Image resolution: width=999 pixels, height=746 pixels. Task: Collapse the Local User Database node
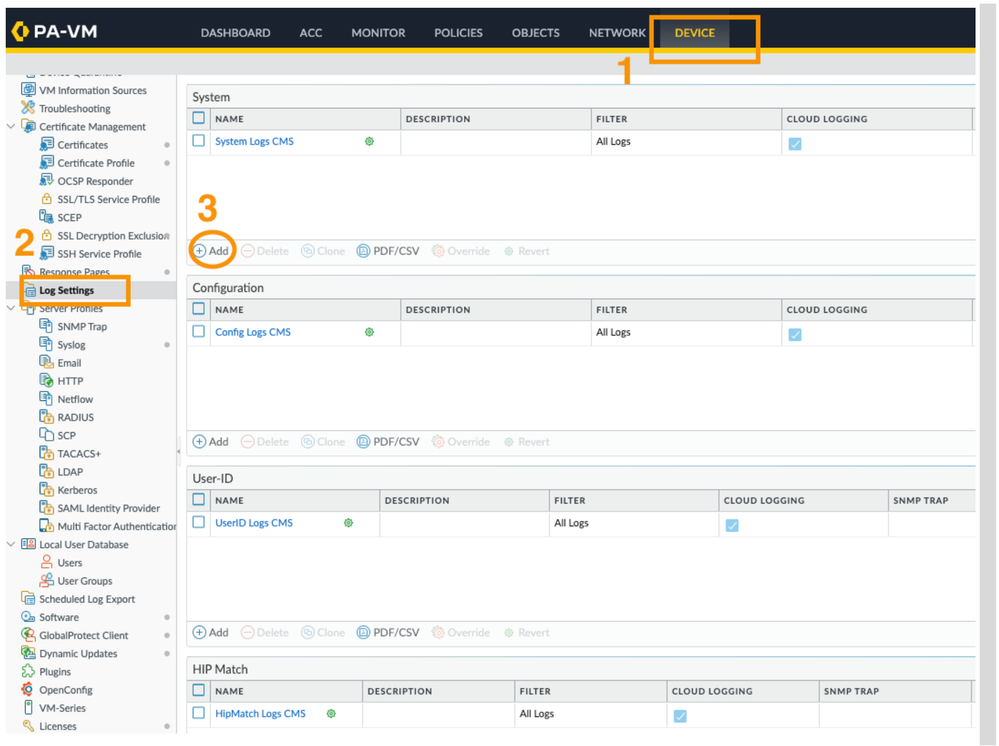point(11,545)
